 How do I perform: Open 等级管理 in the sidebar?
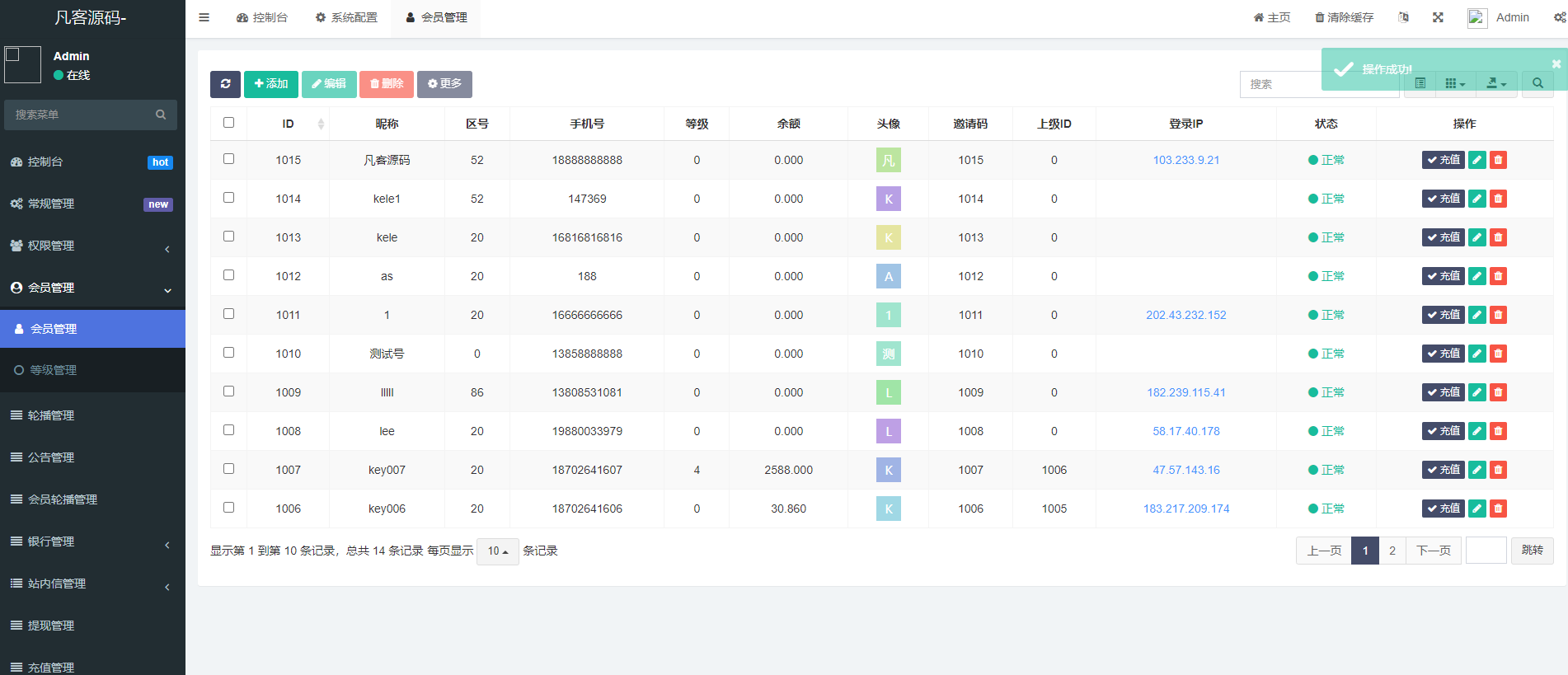[54, 370]
